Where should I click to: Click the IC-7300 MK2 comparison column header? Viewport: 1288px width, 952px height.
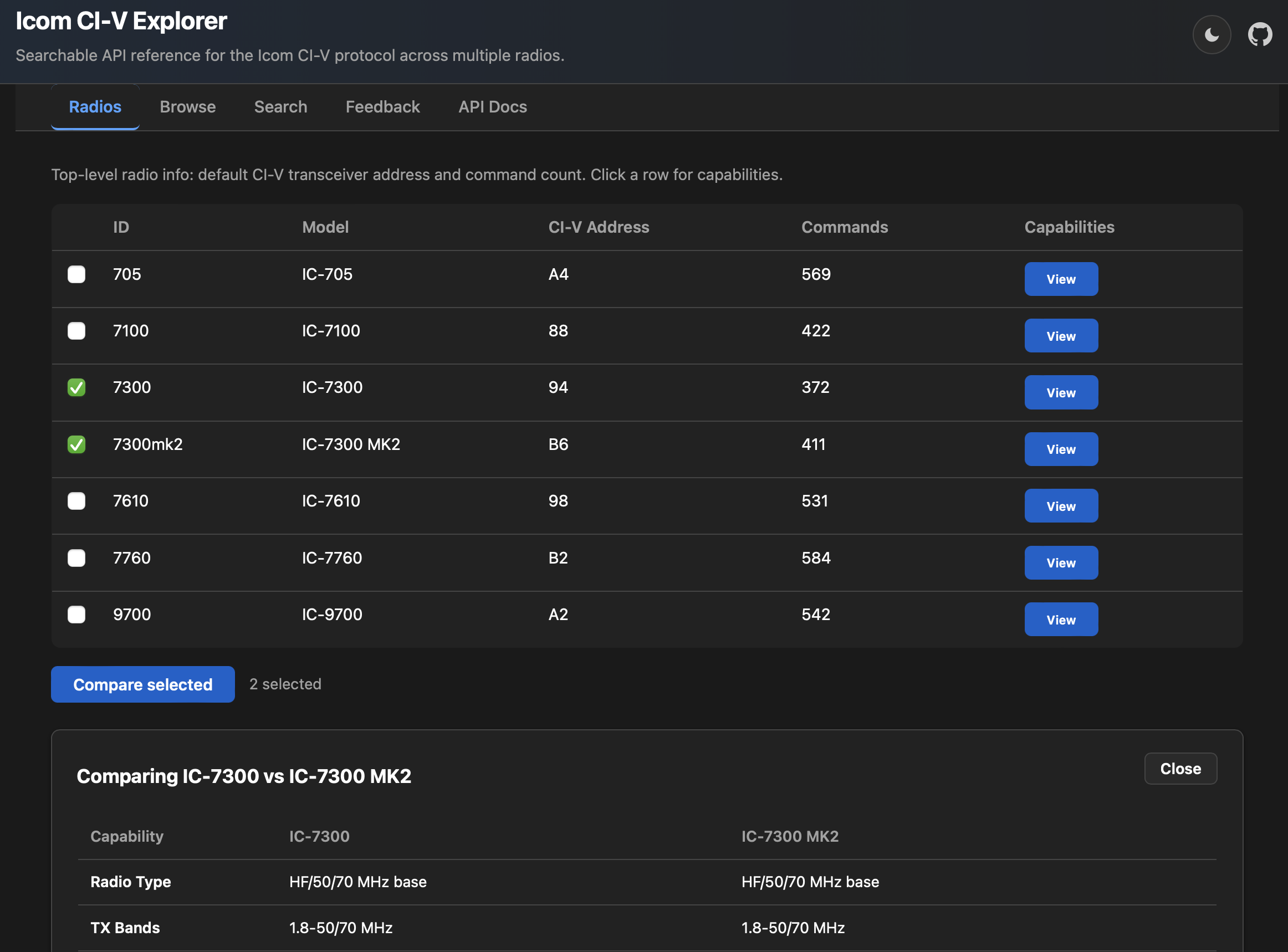[790, 836]
